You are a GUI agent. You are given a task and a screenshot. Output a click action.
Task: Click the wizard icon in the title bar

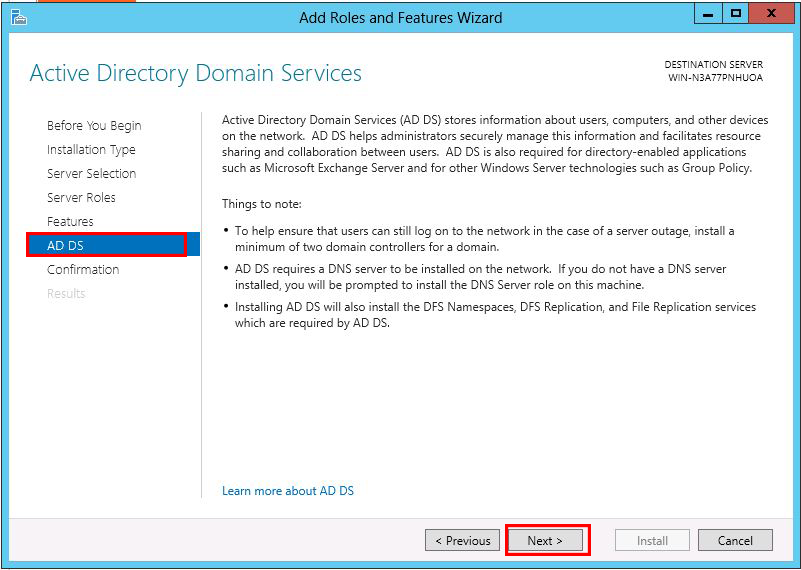(19, 18)
